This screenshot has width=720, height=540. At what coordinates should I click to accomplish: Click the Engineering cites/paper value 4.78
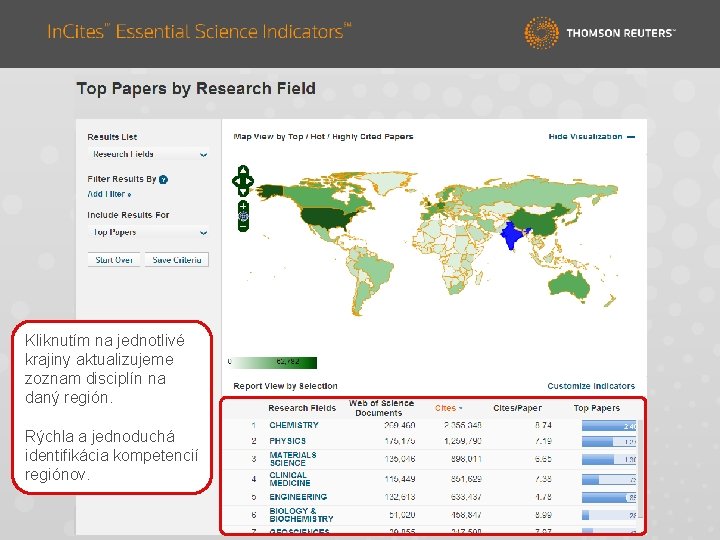pos(543,497)
